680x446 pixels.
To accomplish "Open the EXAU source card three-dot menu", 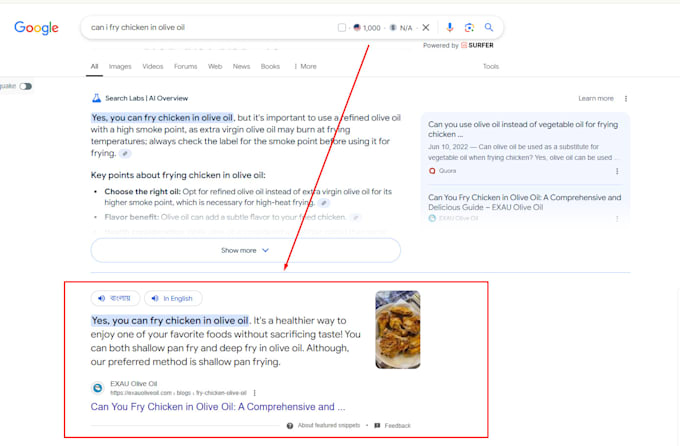I will pos(617,219).
